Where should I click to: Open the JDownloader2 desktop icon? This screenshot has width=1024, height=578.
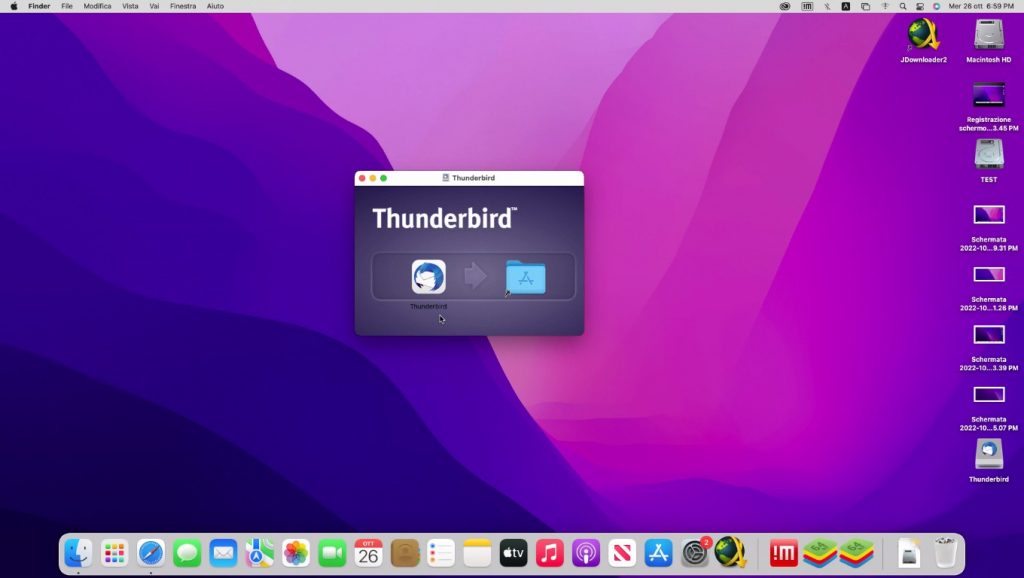click(x=923, y=35)
